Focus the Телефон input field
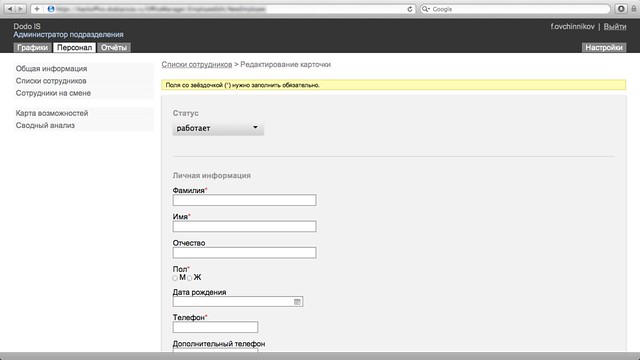 coord(215,327)
